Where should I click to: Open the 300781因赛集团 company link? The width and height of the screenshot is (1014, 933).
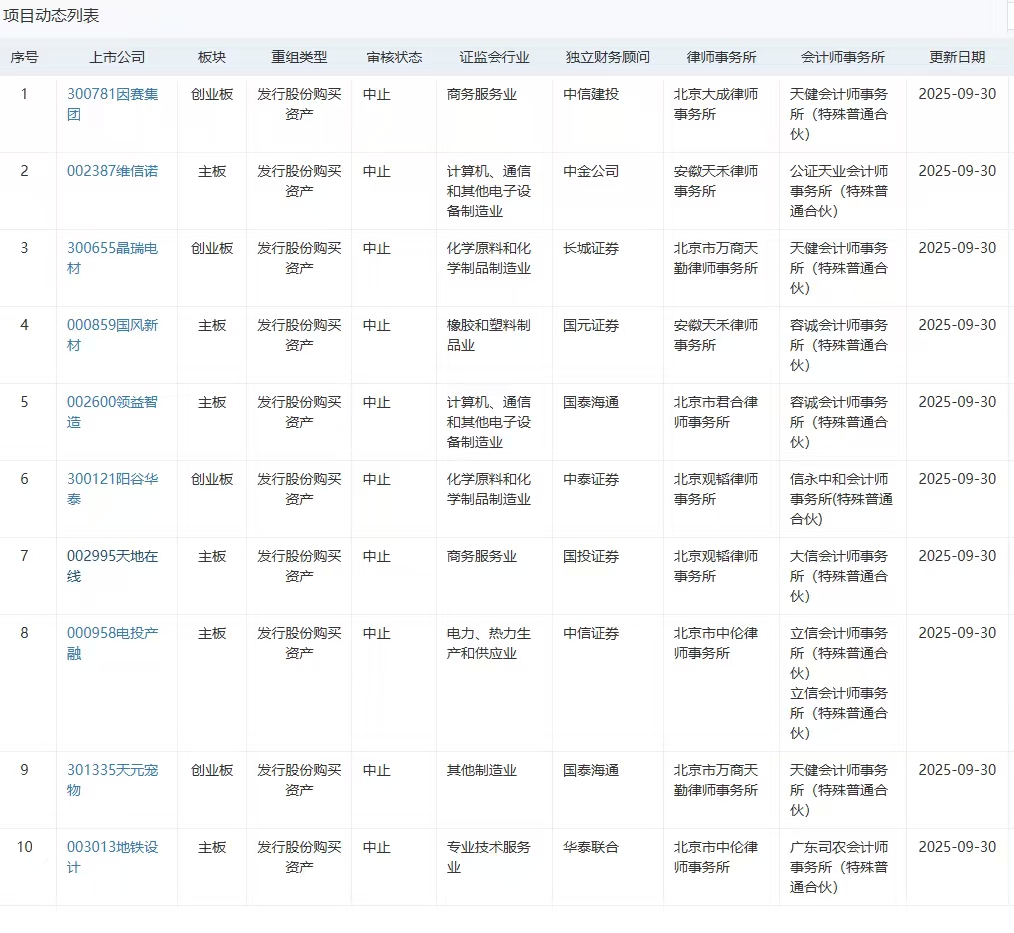[113, 104]
